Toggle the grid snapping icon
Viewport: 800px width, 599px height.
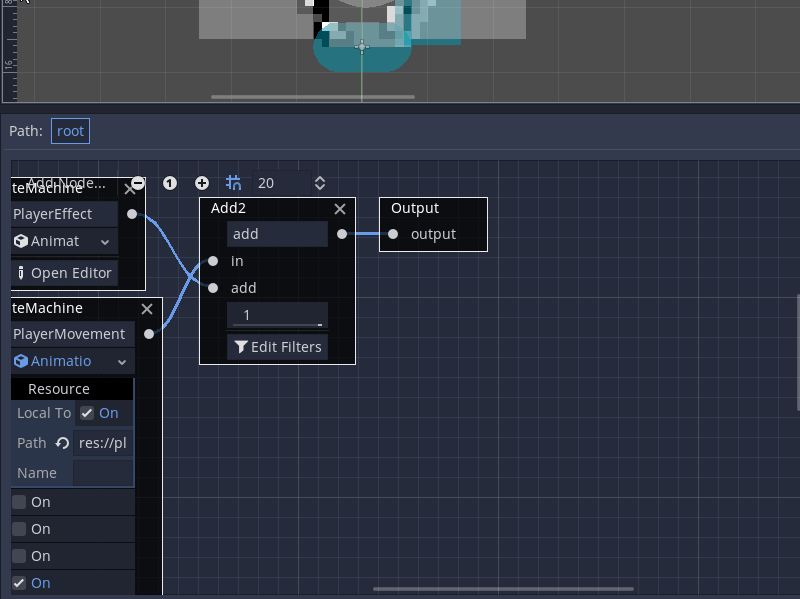(x=233, y=183)
